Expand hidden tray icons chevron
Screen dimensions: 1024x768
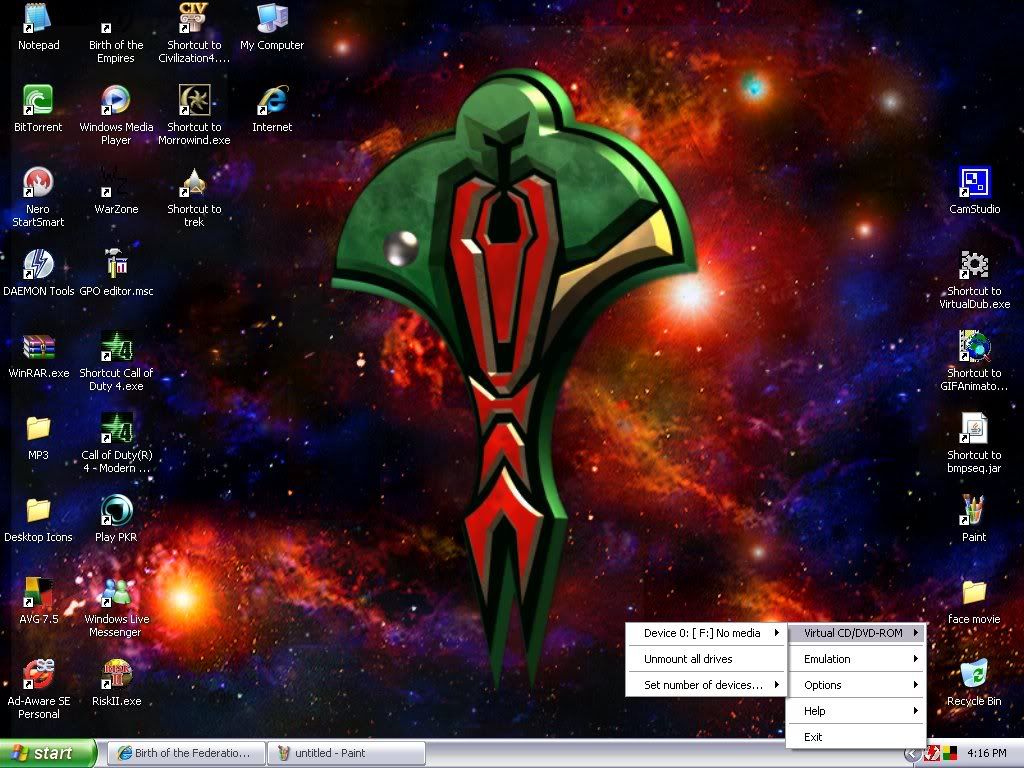pos(912,754)
